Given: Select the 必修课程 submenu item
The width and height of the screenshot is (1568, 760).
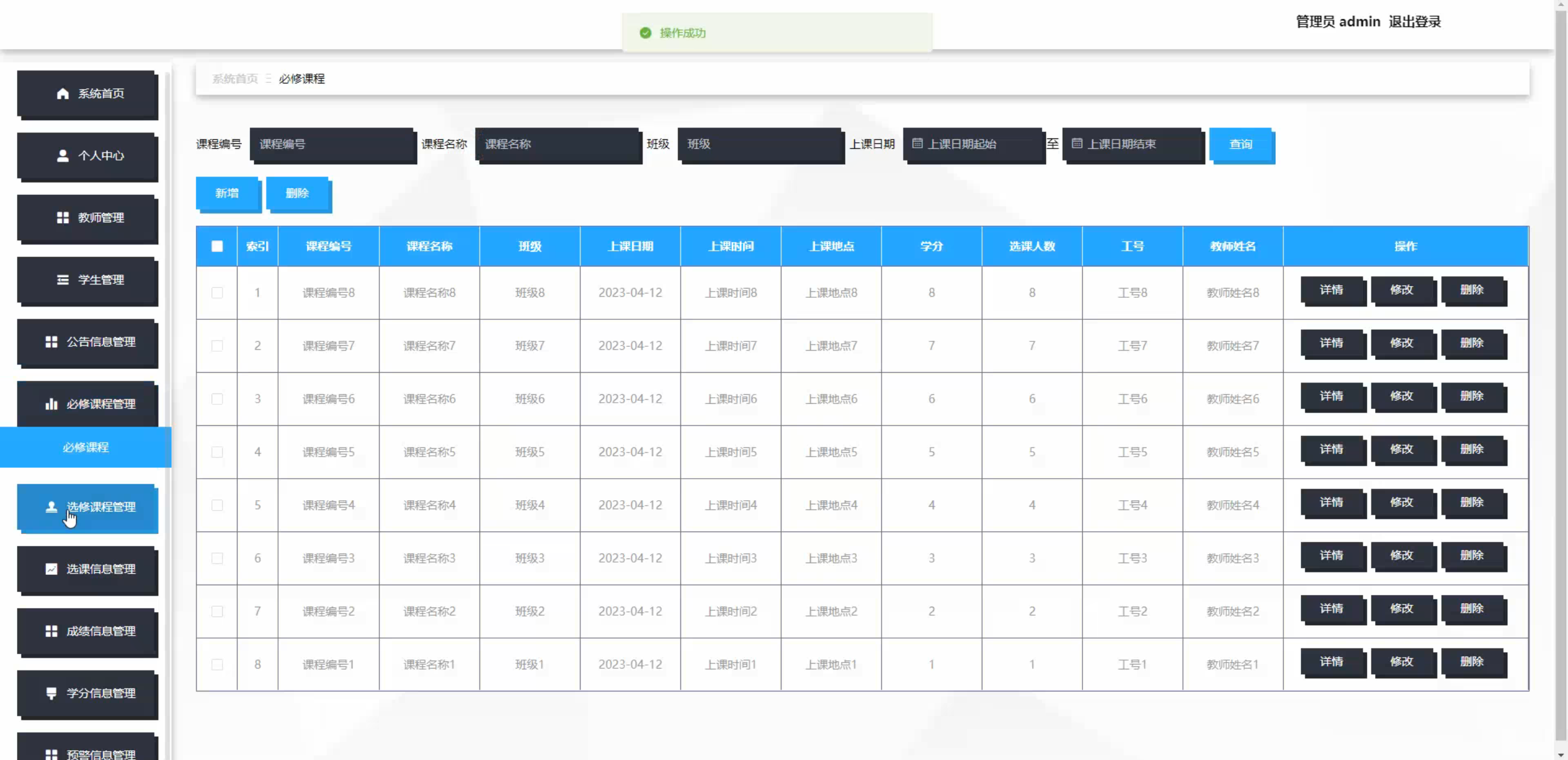Looking at the screenshot, I should tap(86, 447).
